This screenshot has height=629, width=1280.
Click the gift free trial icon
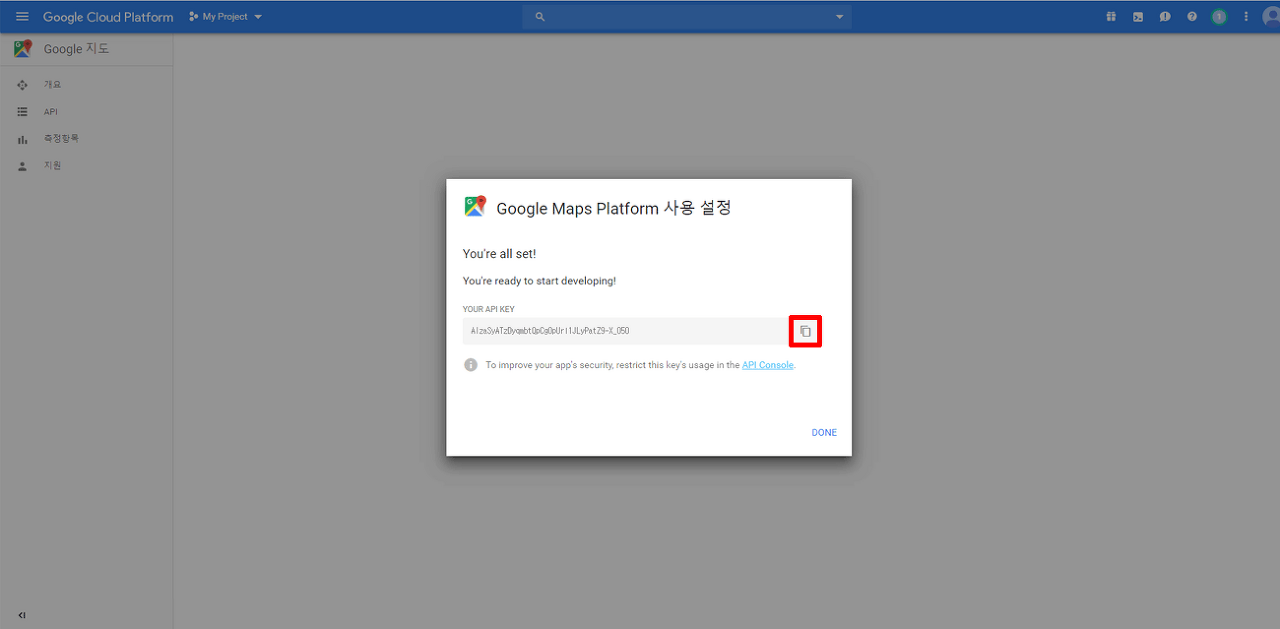coord(1111,17)
